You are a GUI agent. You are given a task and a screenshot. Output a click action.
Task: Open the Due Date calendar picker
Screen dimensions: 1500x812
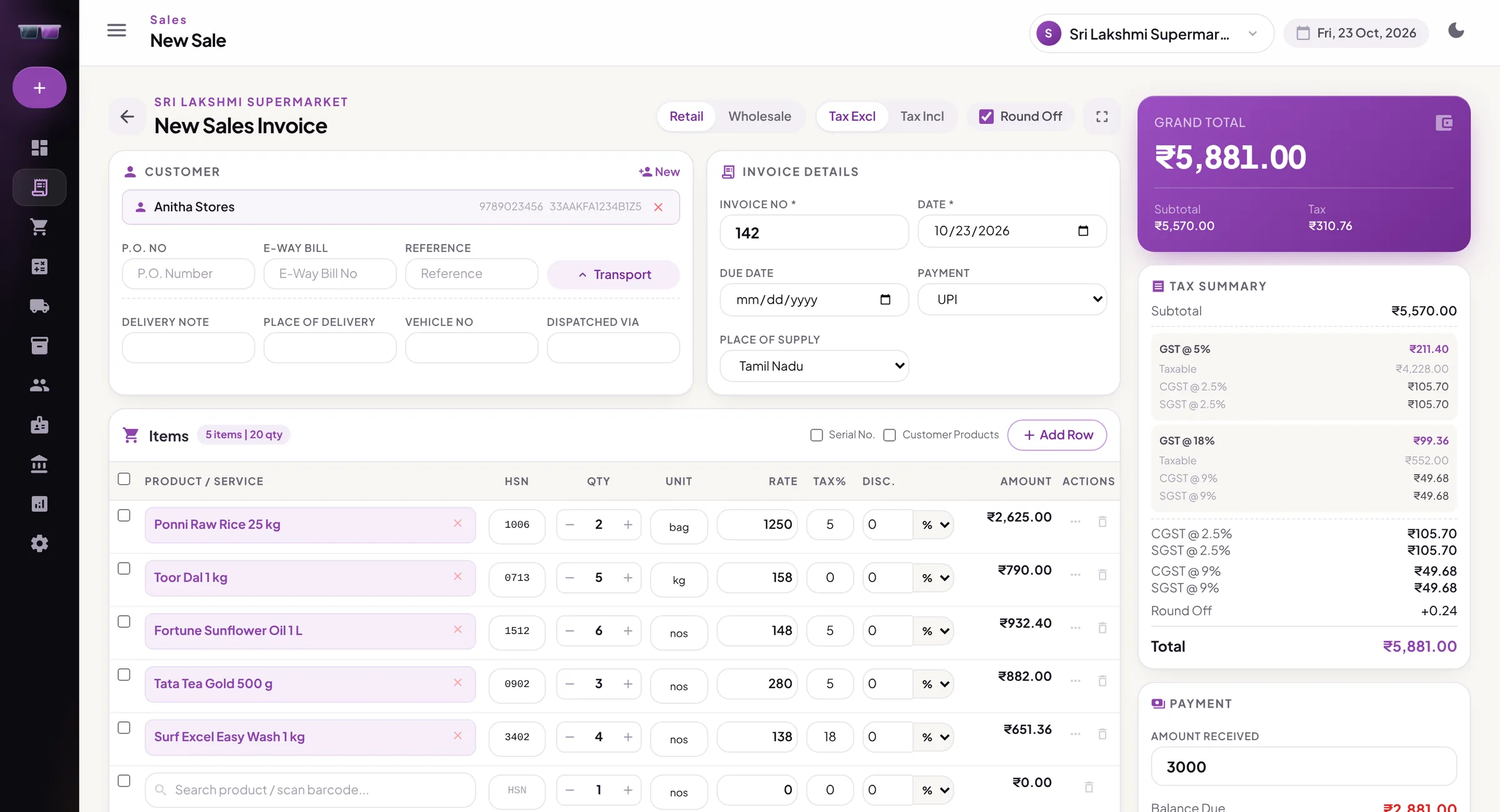(x=885, y=300)
